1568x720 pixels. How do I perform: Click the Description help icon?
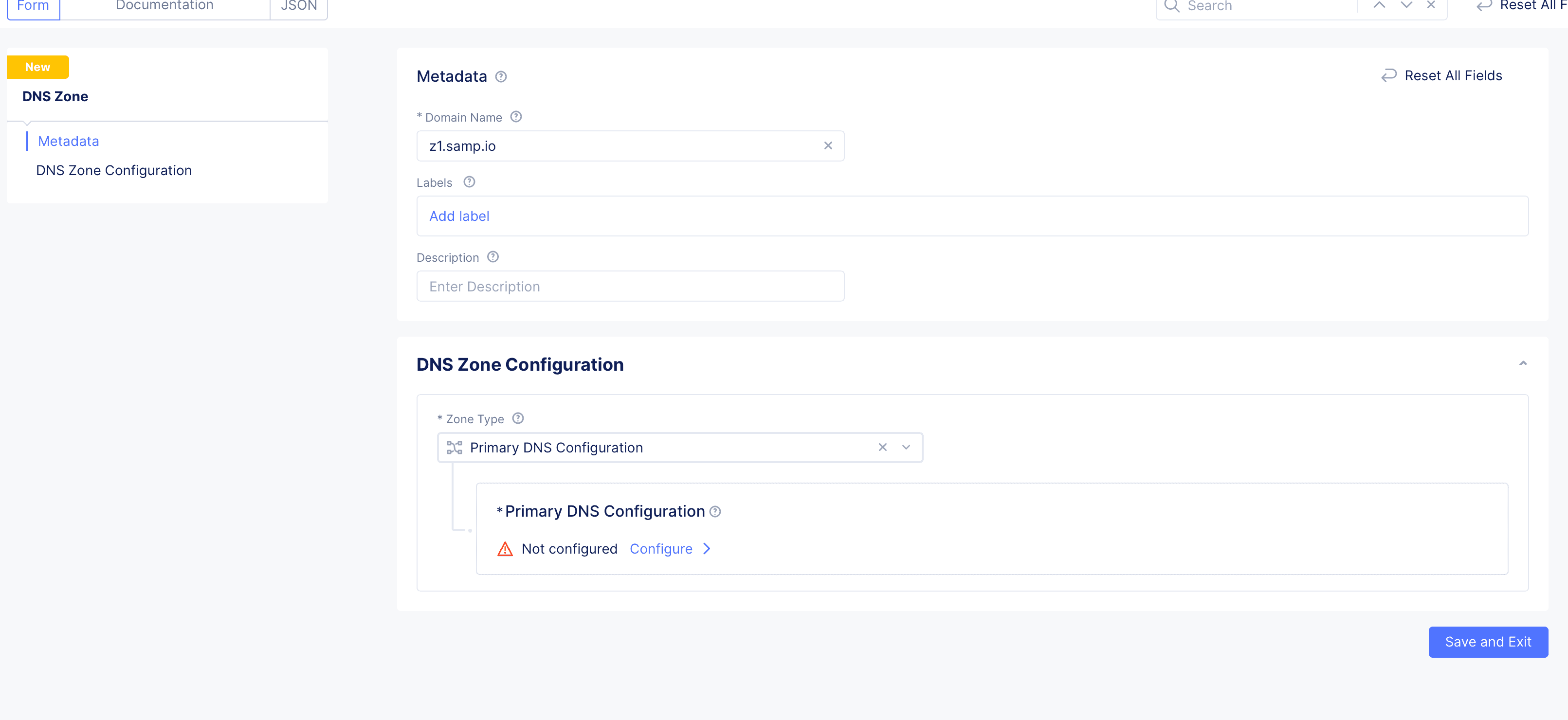pos(492,257)
